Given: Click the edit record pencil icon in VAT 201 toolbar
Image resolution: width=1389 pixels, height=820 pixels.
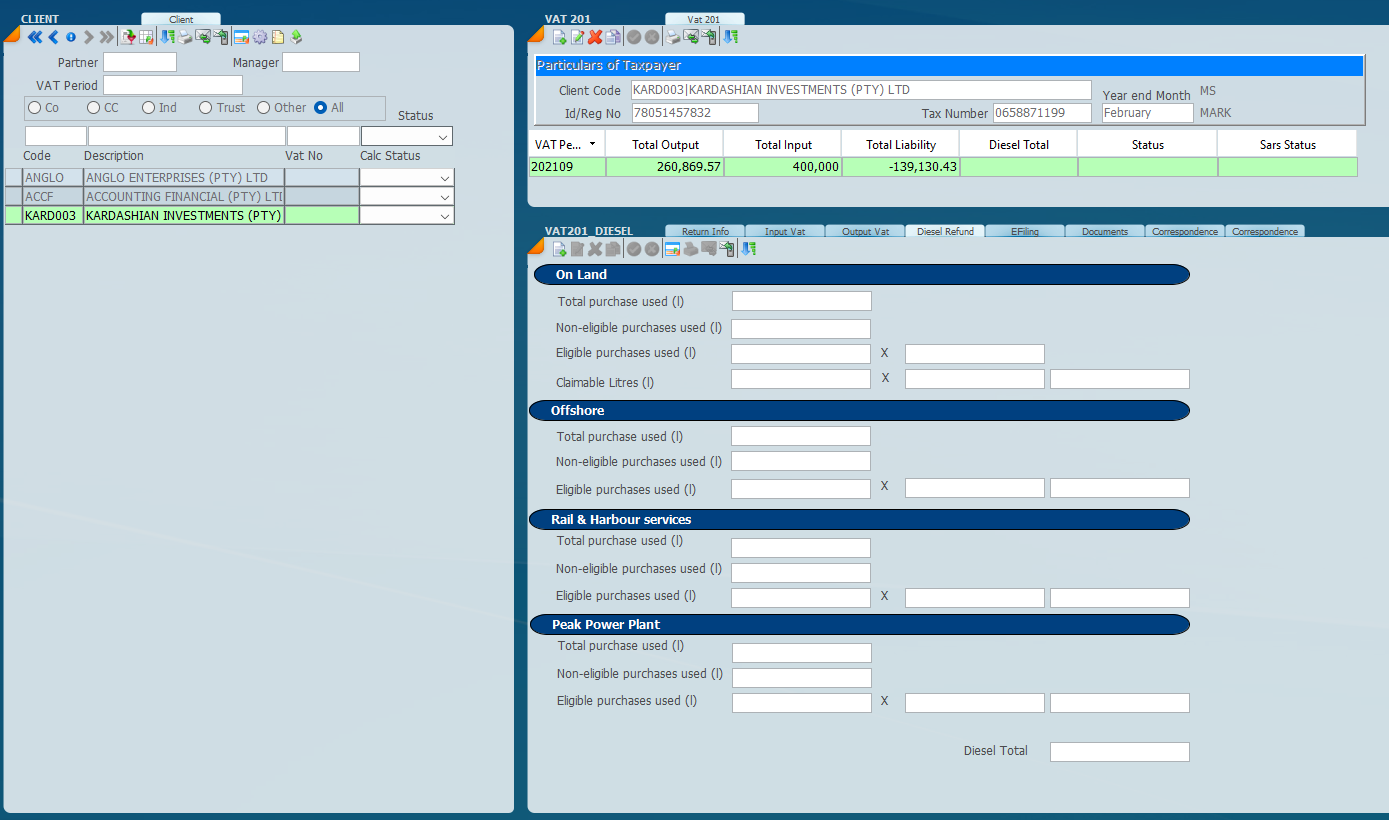Looking at the screenshot, I should coord(577,38).
